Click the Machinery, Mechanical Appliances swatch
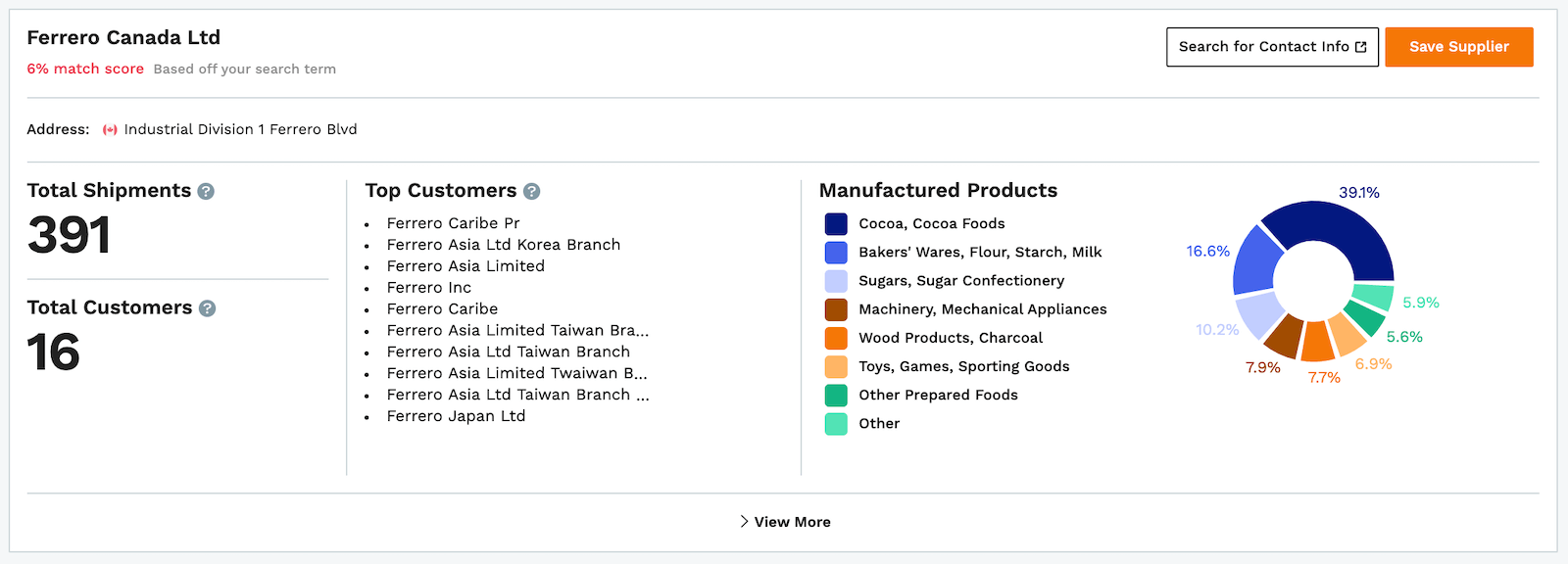This screenshot has height=564, width=1568. click(x=836, y=309)
